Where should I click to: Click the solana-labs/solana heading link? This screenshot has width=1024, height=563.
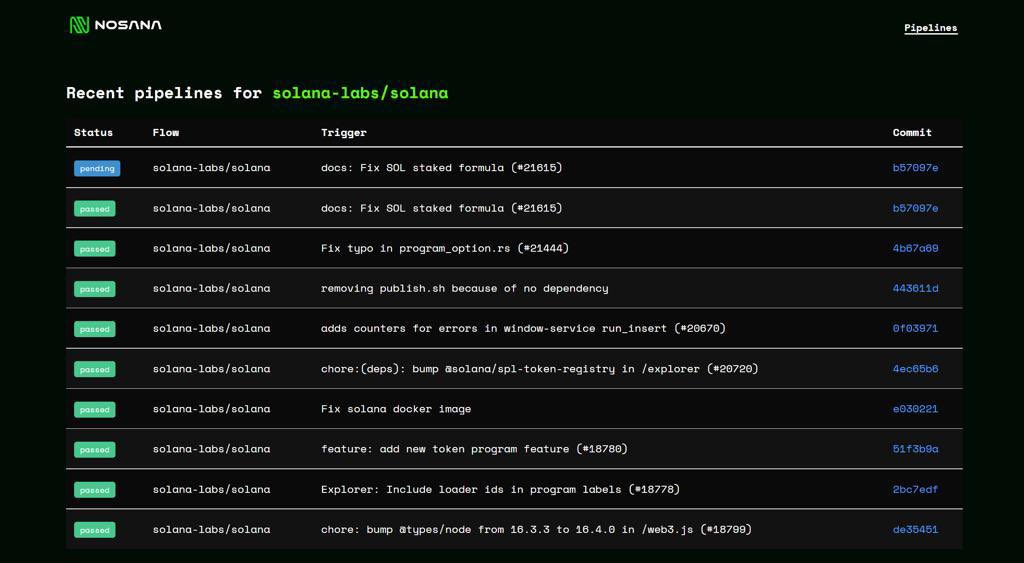click(360, 93)
